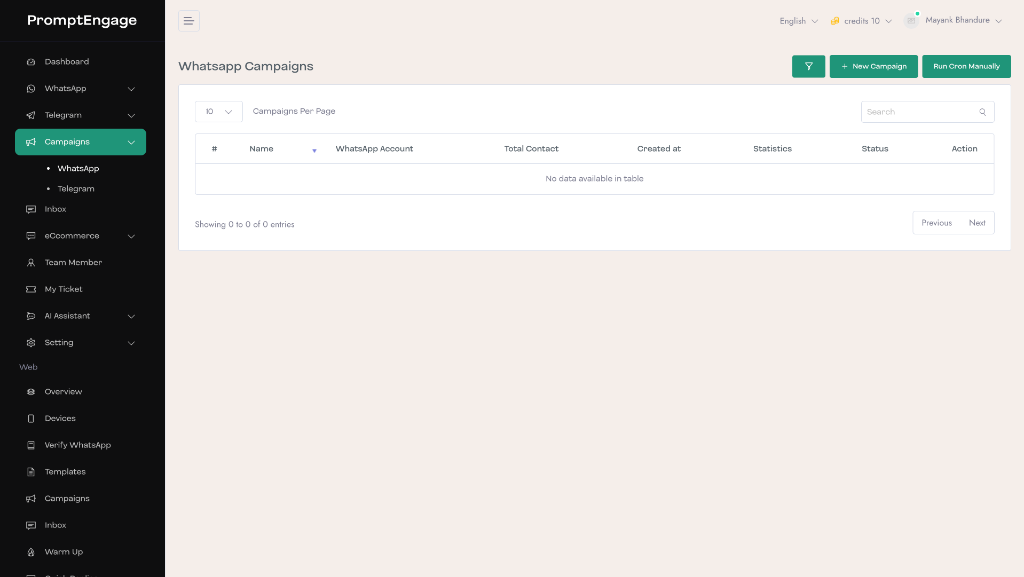This screenshot has width=1024, height=577.
Task: Click the Devices phone icon
Action: click(x=31, y=419)
